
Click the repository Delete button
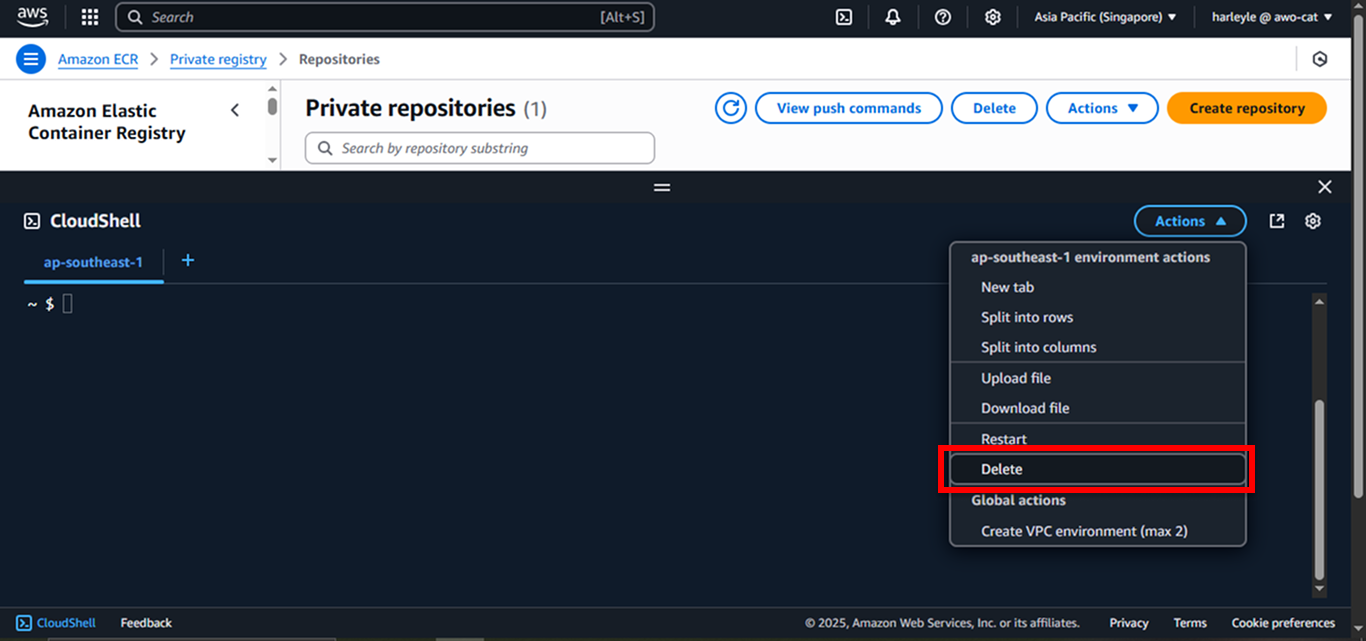click(994, 108)
